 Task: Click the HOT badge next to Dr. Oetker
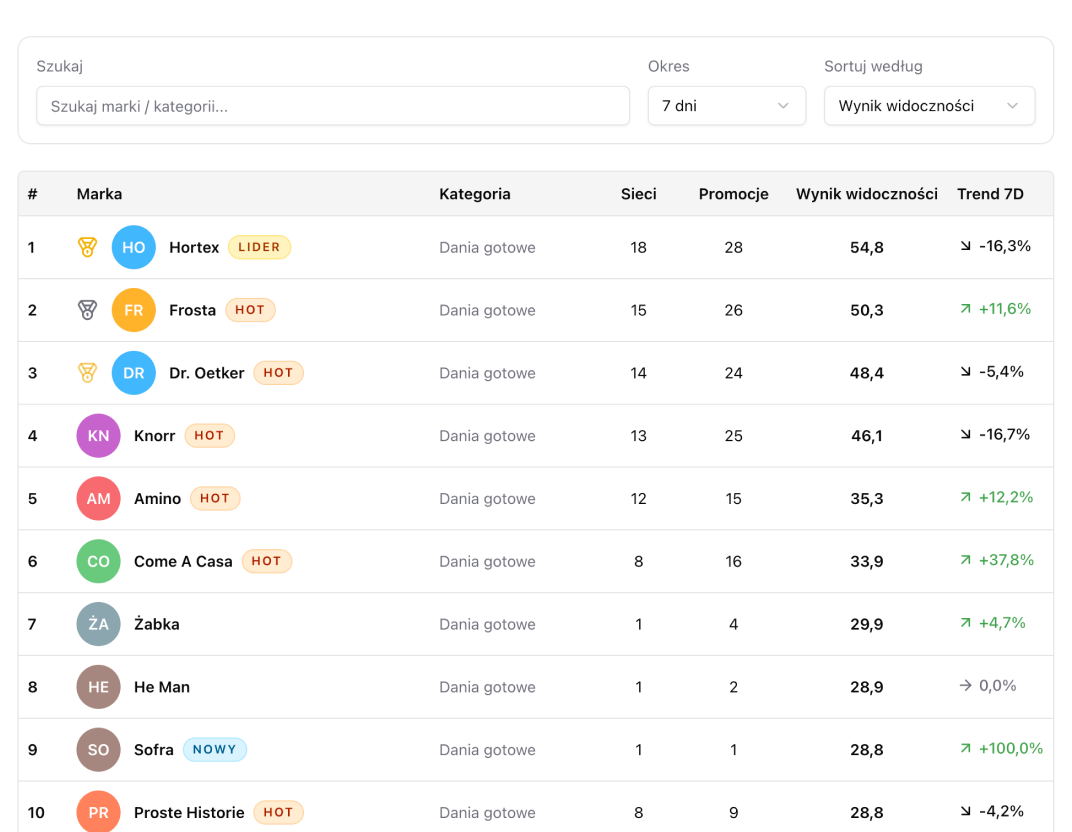[x=278, y=373]
